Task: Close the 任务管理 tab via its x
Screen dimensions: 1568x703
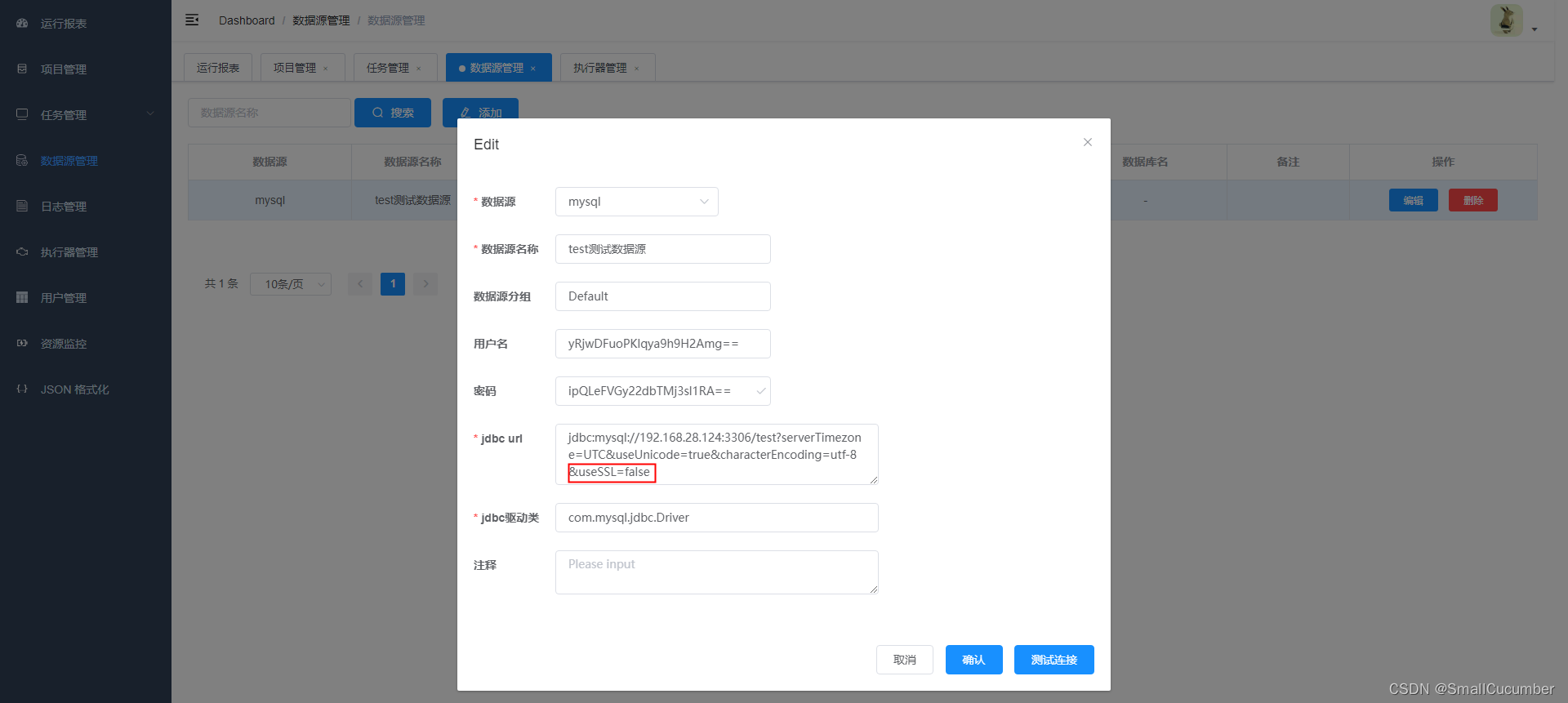Action: pyautogui.click(x=419, y=69)
